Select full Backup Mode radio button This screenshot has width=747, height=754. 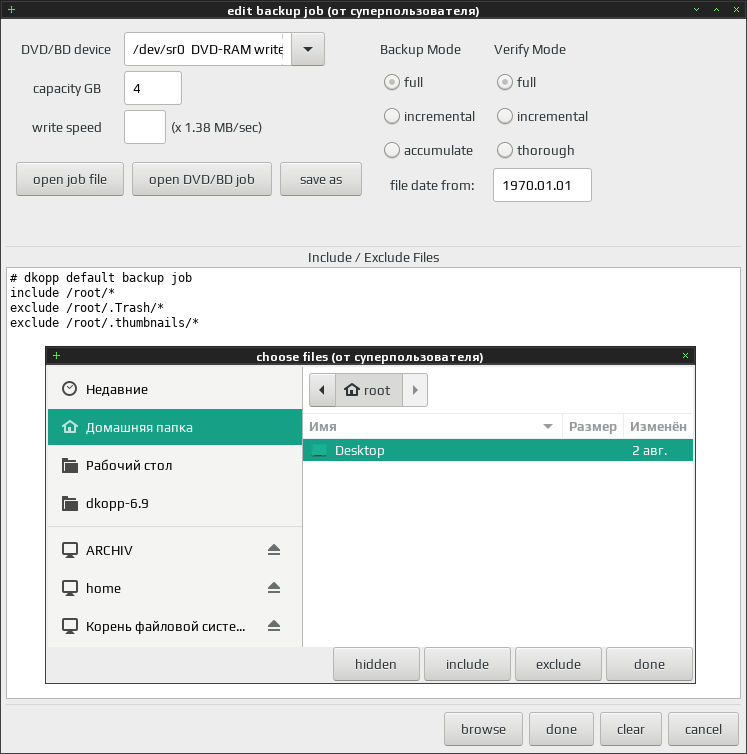[392, 82]
